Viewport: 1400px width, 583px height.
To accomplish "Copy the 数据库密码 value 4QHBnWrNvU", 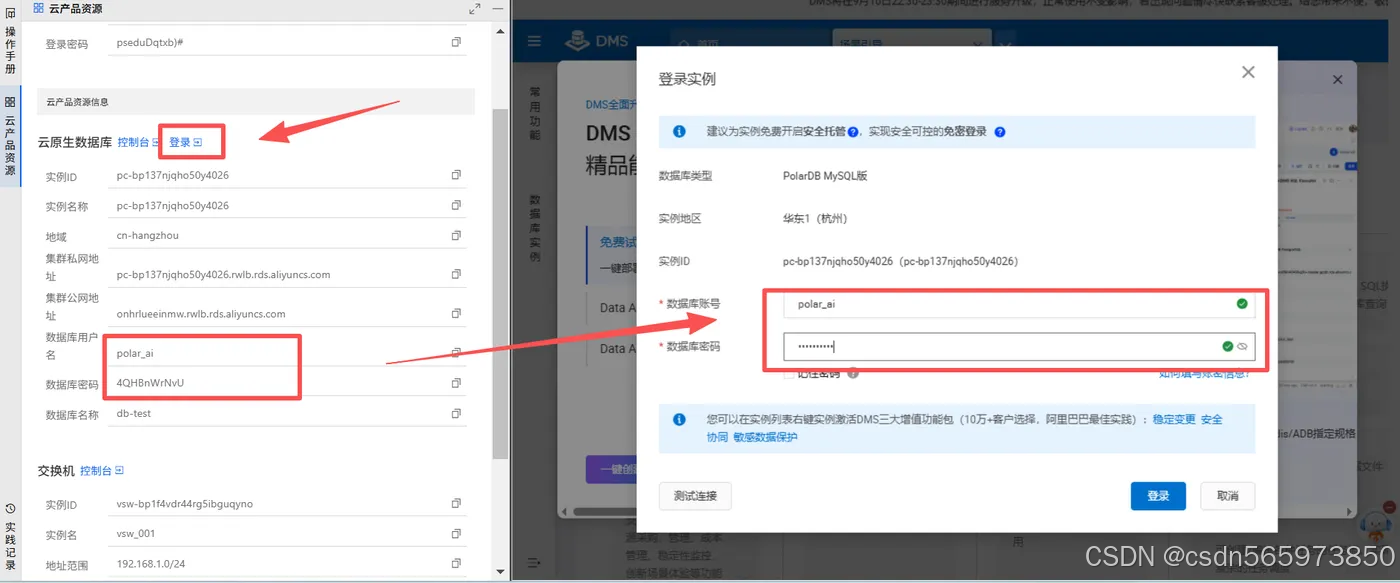I will tap(456, 383).
